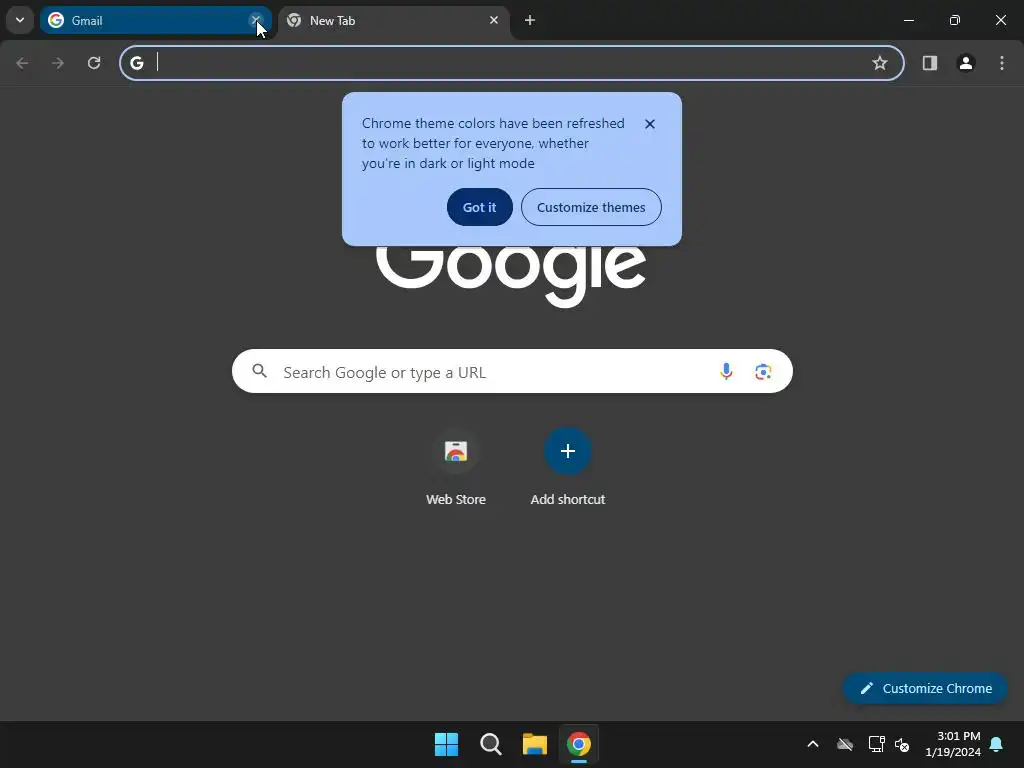Open Customize Chrome panel
The width and height of the screenshot is (1024, 768).
925,688
